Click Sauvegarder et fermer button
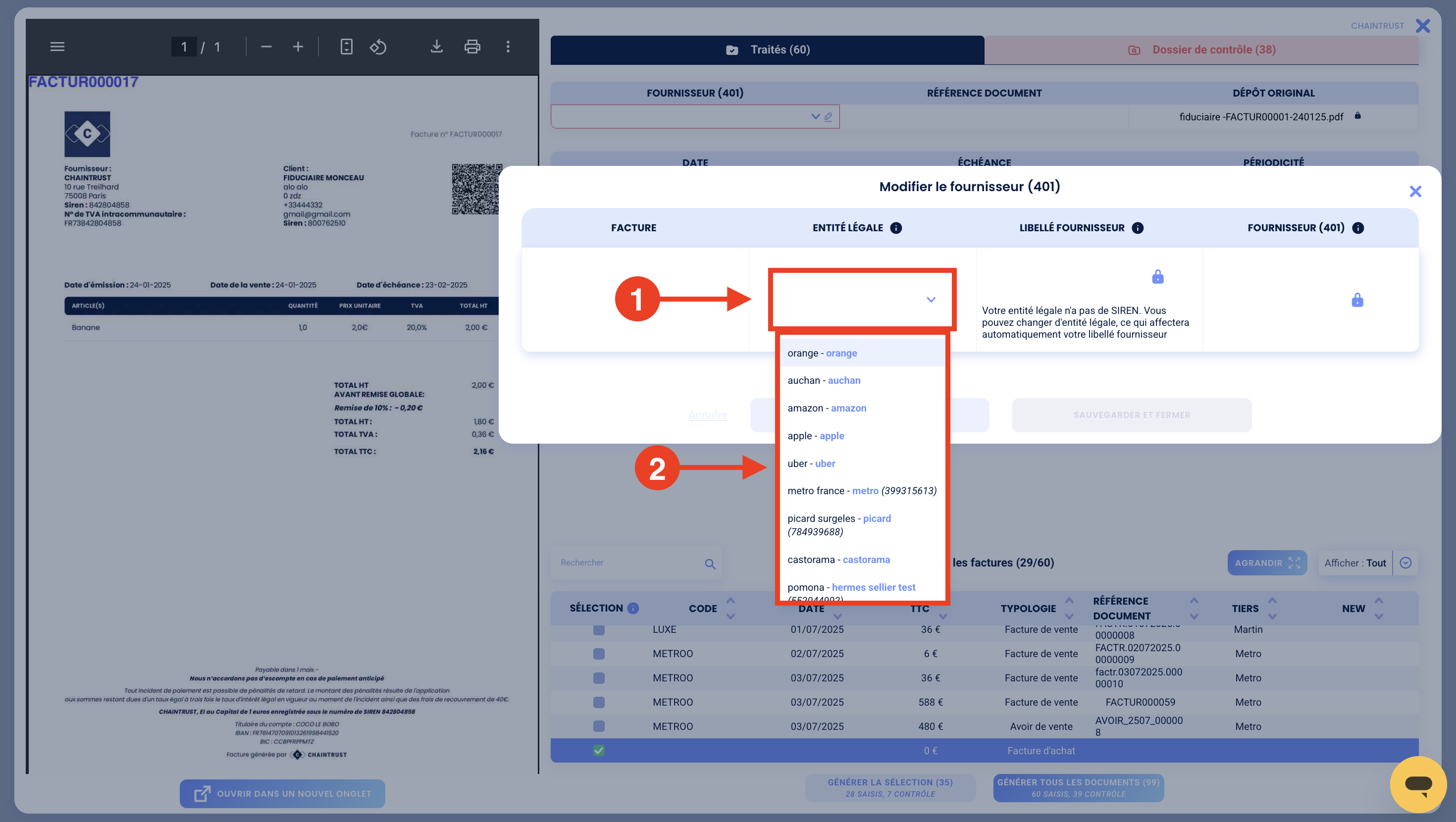The image size is (1456, 822). [1132, 415]
